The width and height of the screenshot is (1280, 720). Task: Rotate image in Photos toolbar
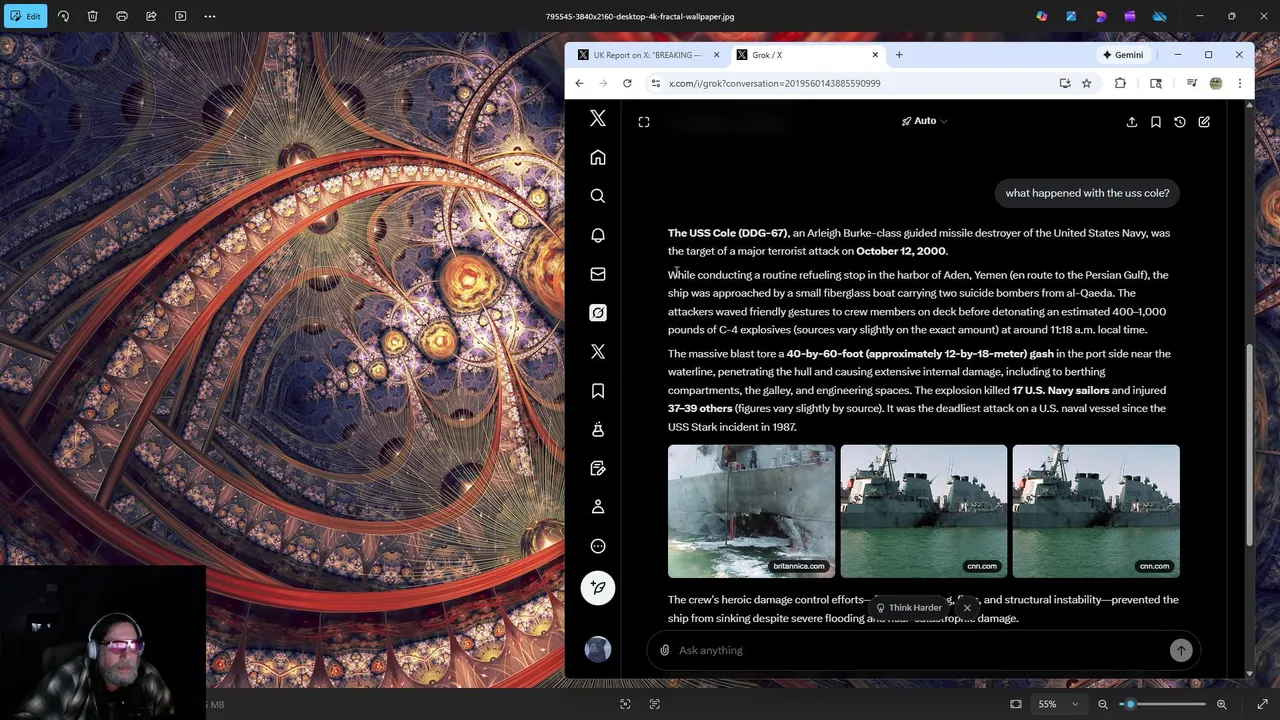click(x=63, y=16)
